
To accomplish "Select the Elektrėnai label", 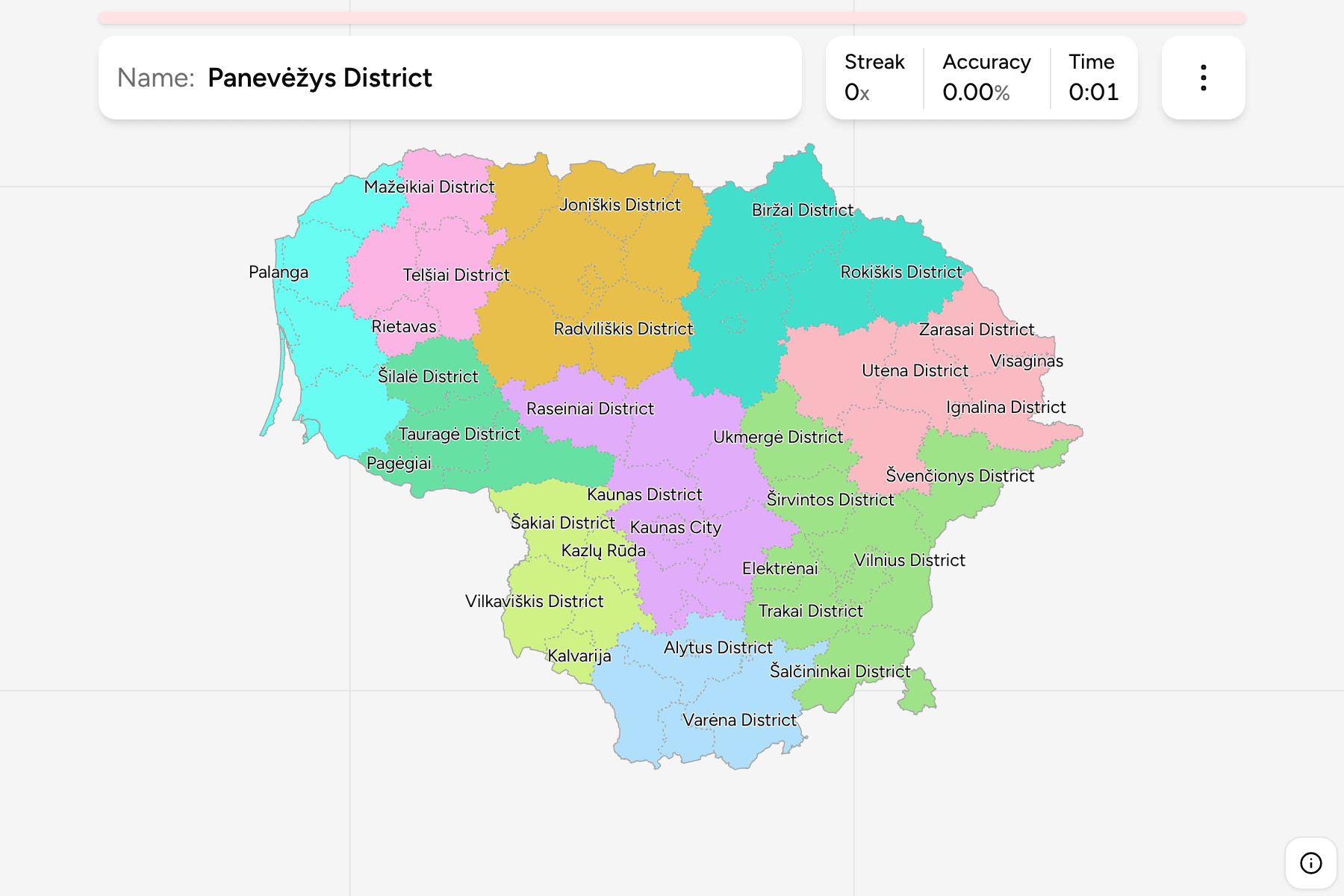I will click(x=780, y=568).
